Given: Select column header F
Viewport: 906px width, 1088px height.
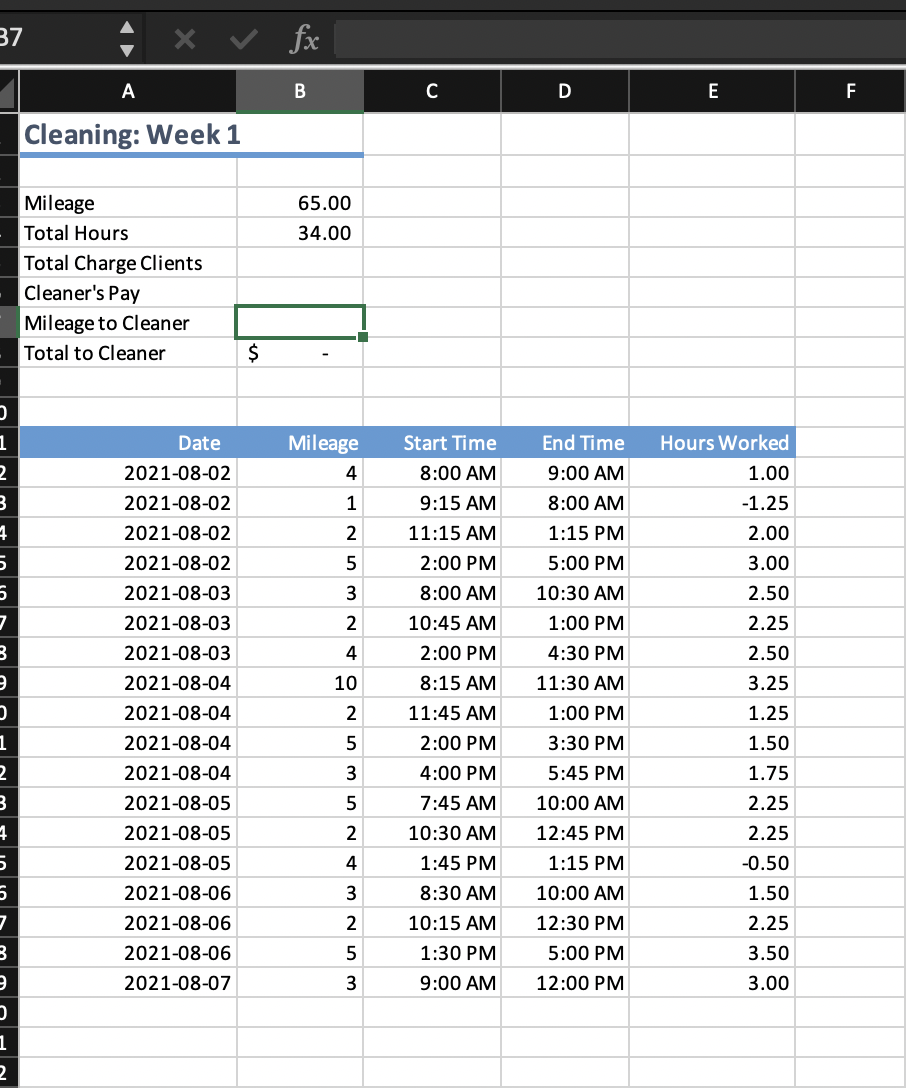Looking at the screenshot, I should point(848,90).
